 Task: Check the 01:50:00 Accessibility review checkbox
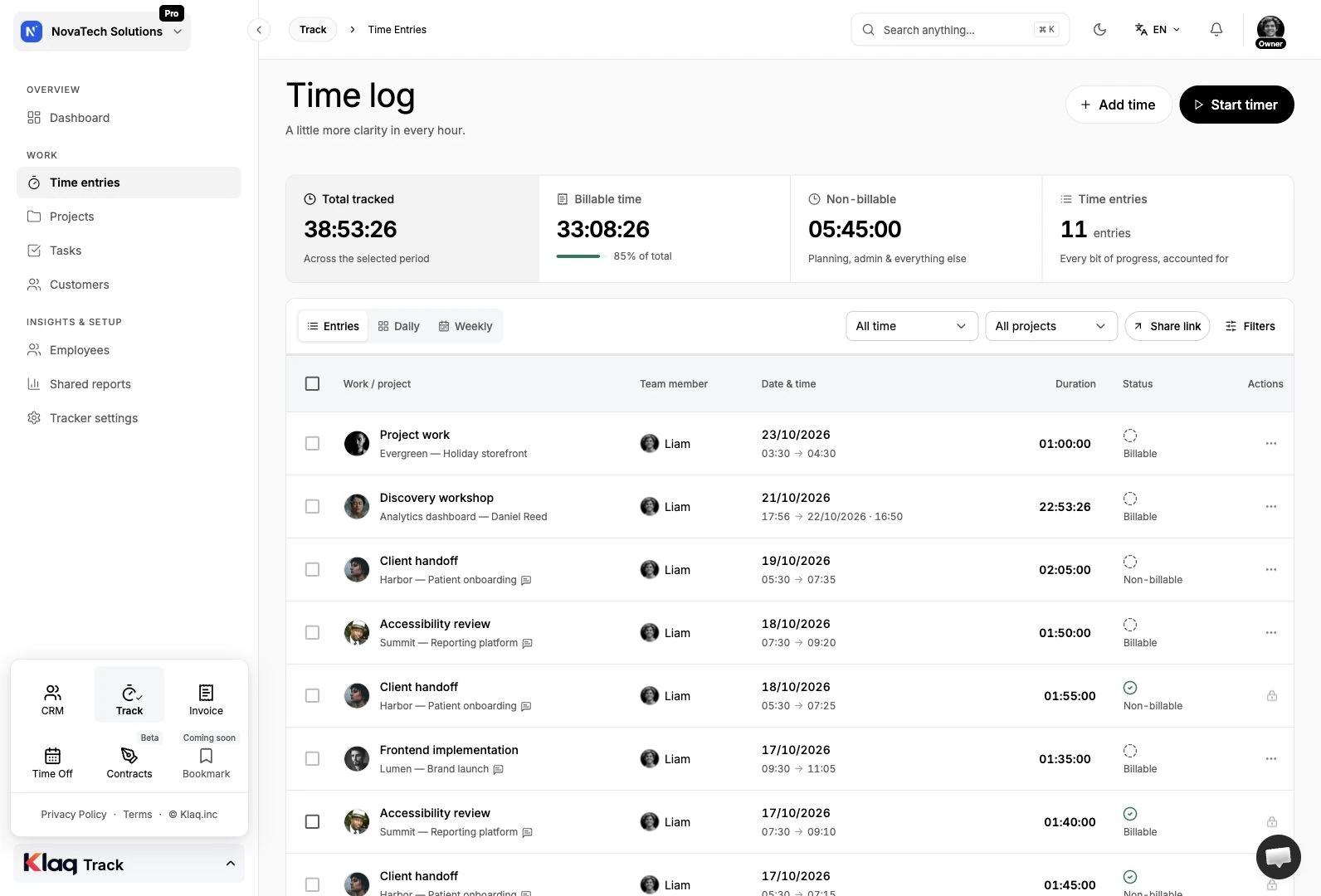(312, 633)
